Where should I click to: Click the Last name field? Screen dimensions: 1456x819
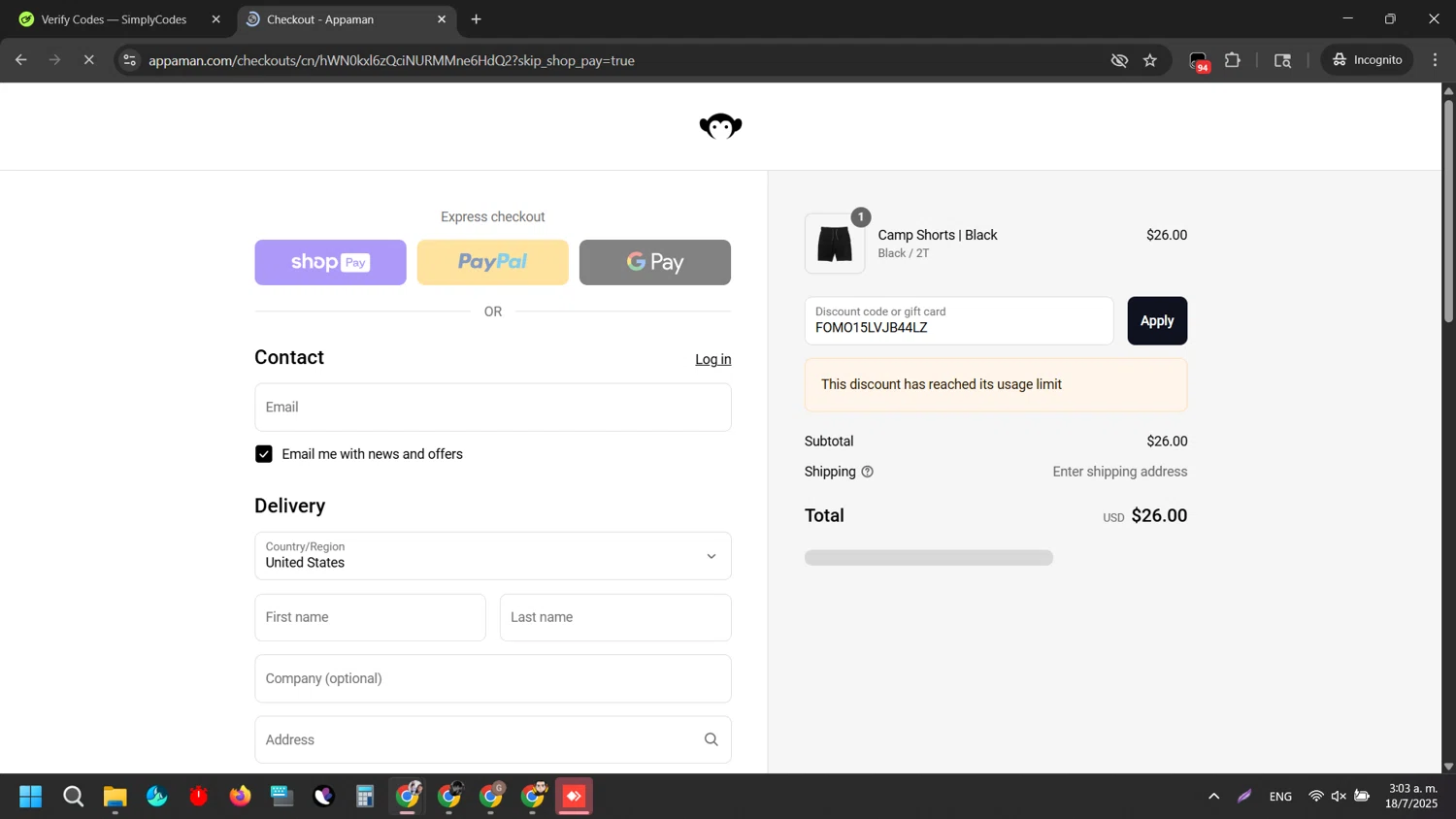tap(615, 617)
